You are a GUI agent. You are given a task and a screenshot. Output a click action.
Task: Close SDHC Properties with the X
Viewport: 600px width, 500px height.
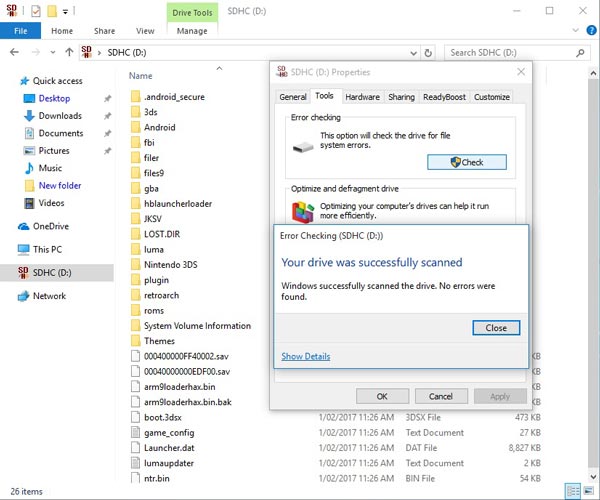point(521,72)
